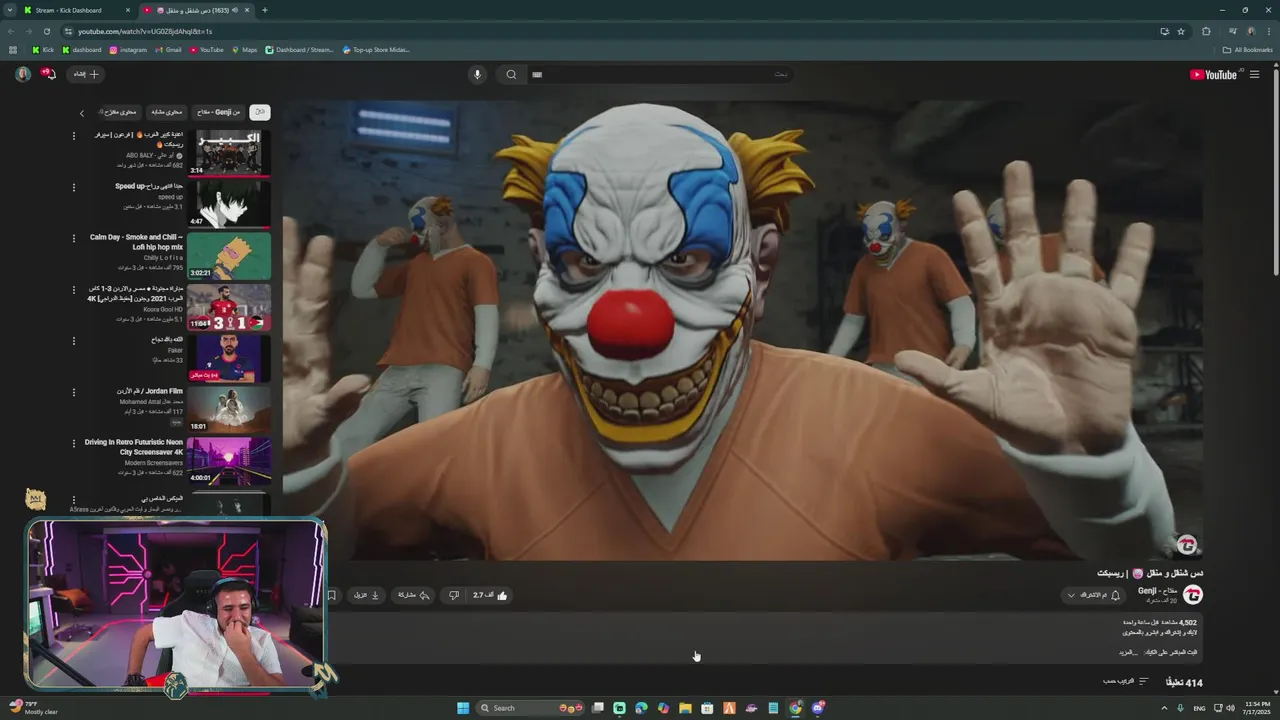Open the All Bookmarks folder

(1247, 50)
